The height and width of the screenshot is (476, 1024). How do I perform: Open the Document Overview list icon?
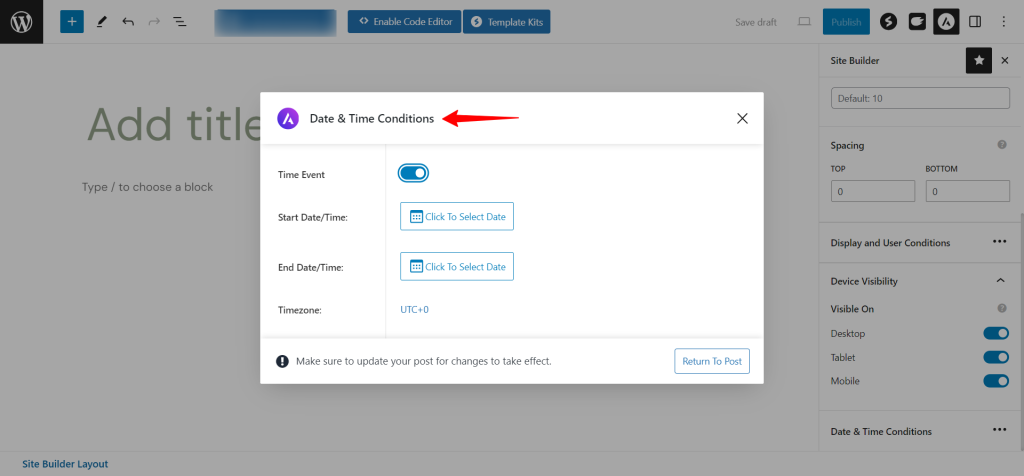click(180, 22)
